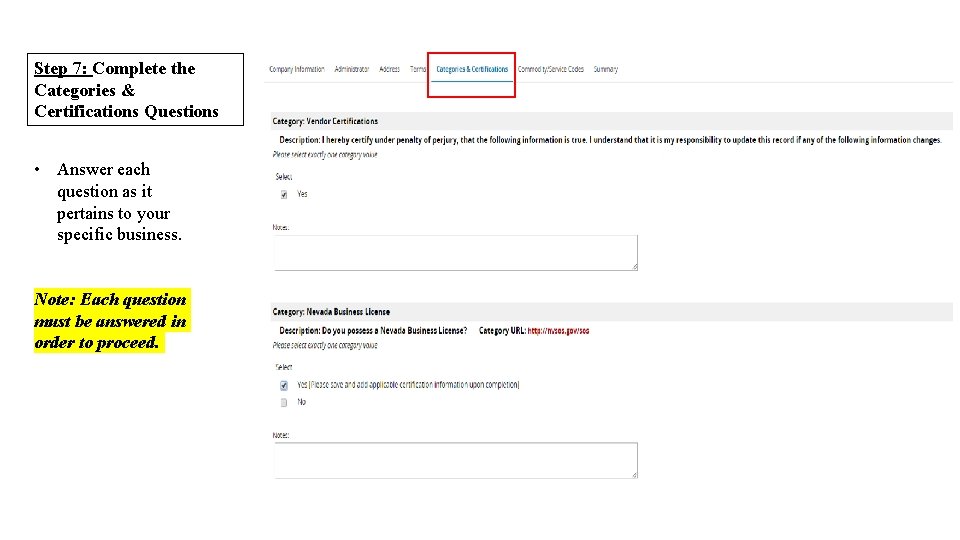Open the Company Information tab
This screenshot has width=960, height=540.
(296, 69)
